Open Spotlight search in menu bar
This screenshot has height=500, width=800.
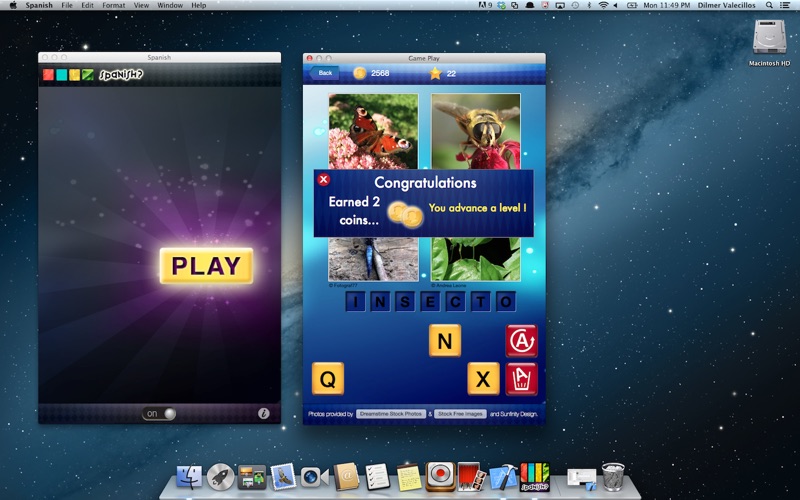pos(769,5)
